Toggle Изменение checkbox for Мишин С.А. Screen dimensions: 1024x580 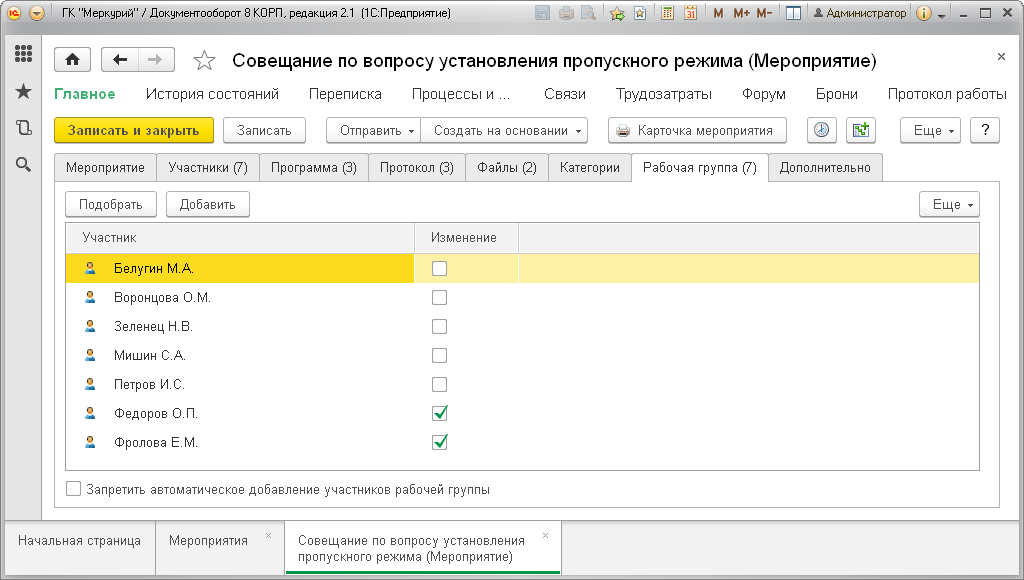(x=440, y=355)
